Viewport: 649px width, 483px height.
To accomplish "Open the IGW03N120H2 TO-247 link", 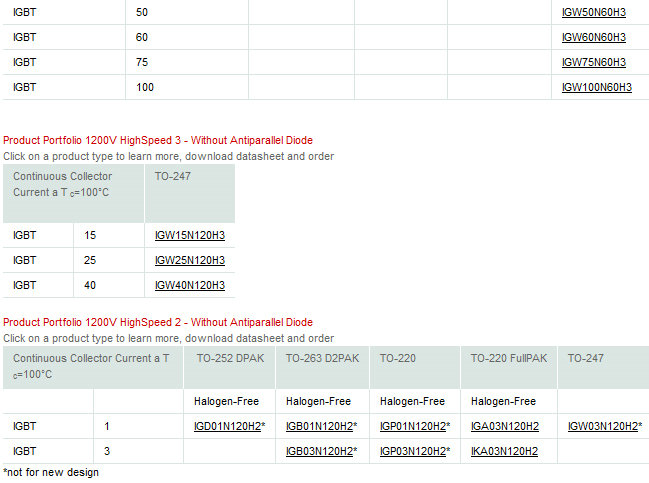I will 602,427.
